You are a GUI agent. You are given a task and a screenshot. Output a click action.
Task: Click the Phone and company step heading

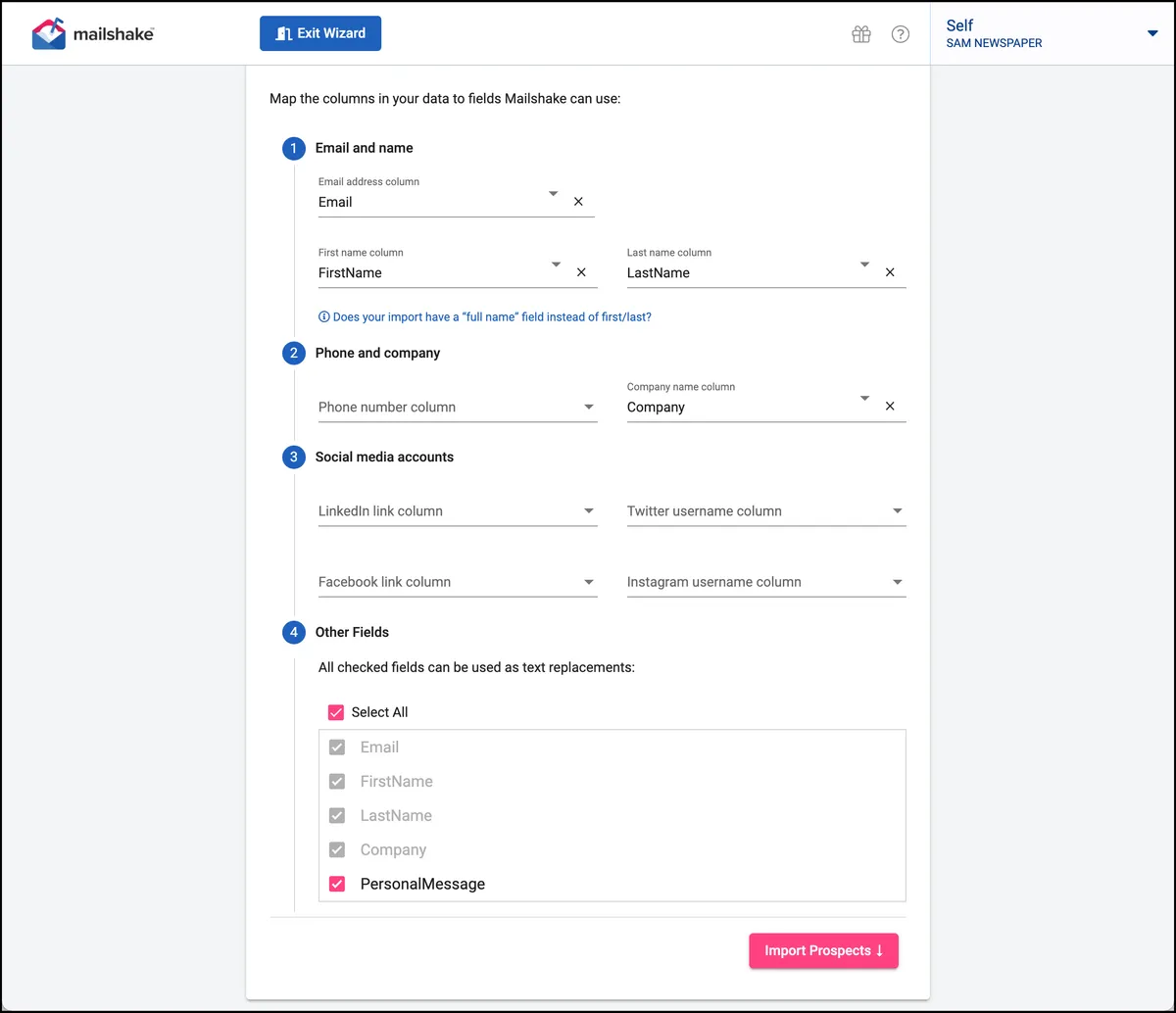click(377, 353)
